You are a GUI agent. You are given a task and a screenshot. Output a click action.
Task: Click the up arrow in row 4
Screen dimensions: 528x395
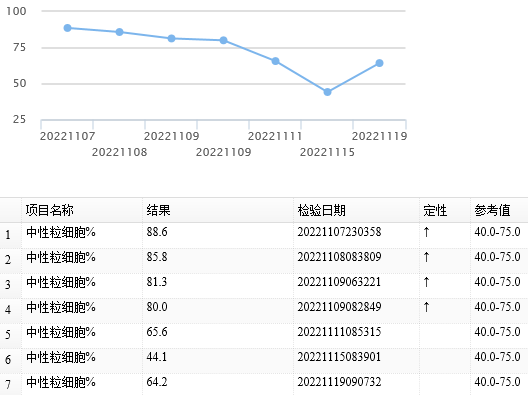(x=426, y=307)
